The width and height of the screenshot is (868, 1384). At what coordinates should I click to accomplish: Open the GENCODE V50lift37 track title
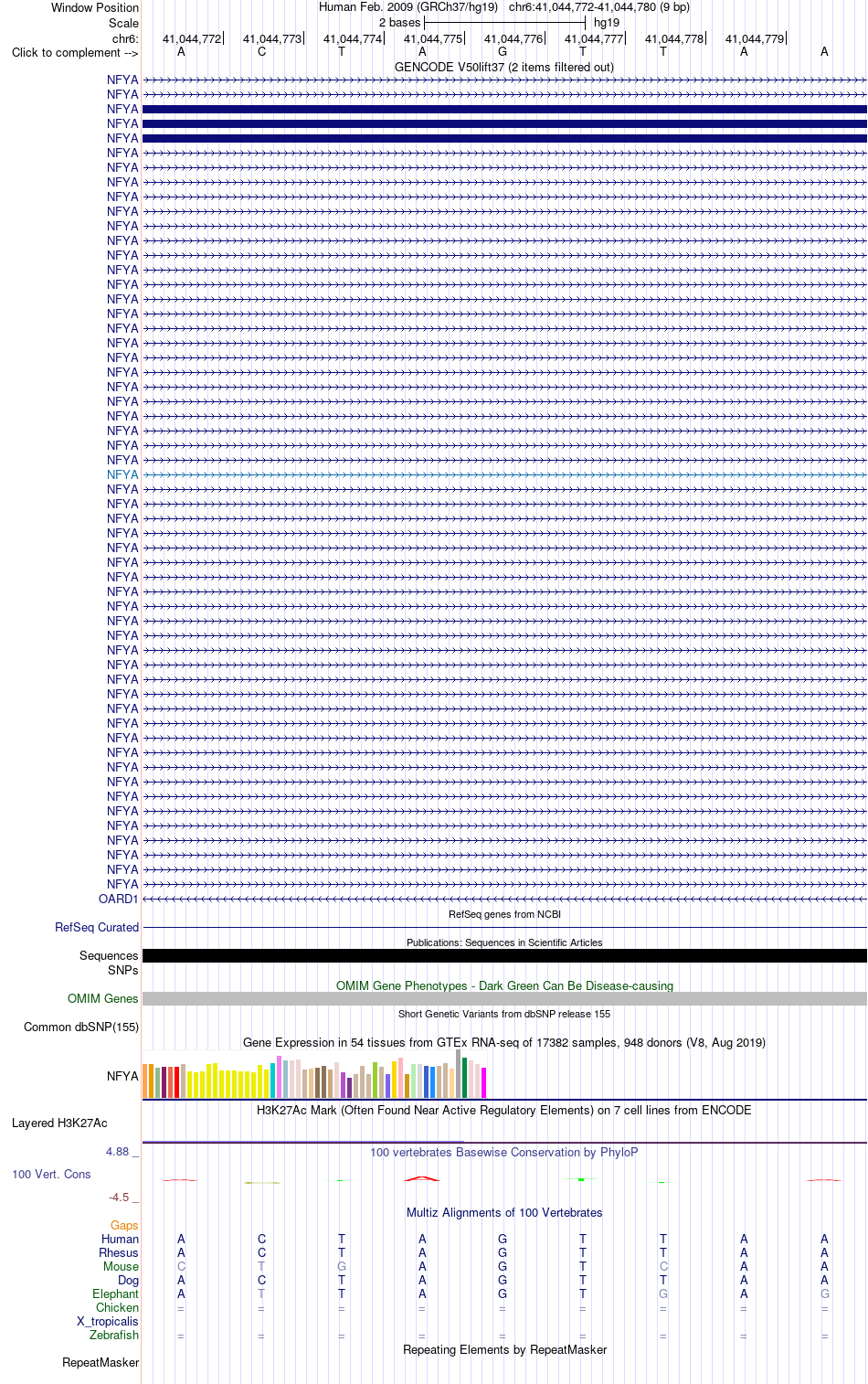pyautogui.click(x=504, y=67)
